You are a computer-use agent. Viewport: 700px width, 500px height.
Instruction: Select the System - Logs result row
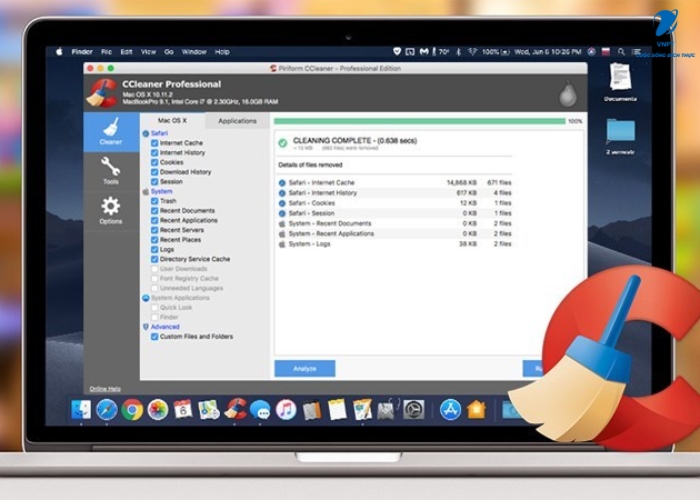tap(395, 244)
